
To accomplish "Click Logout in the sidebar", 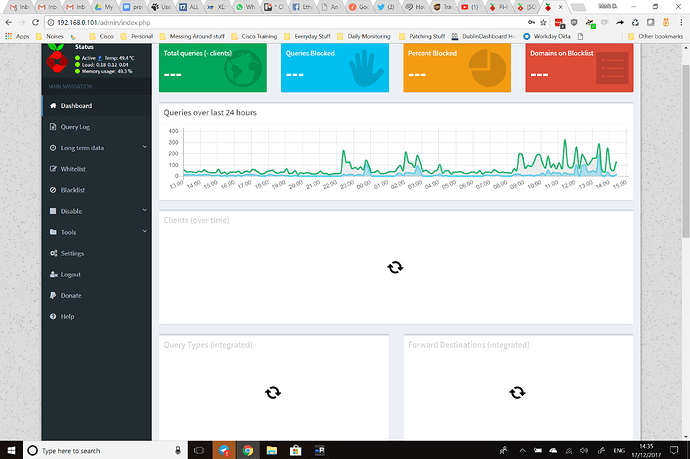I will click(x=97, y=275).
